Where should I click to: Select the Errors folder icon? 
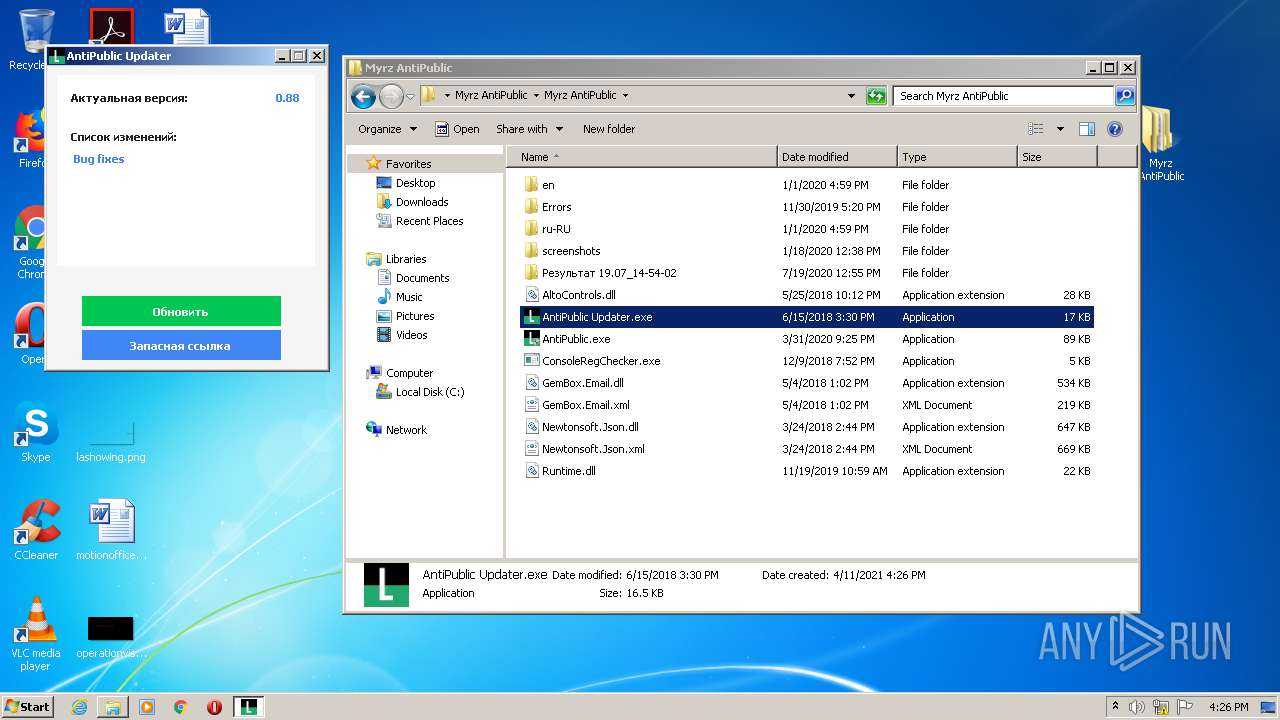[532, 207]
